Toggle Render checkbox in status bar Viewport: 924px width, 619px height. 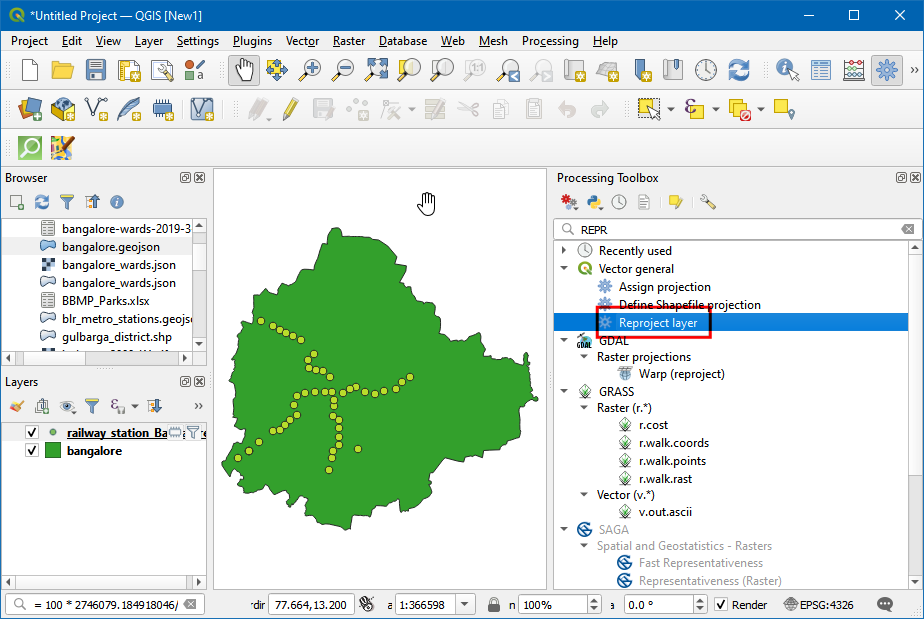coord(722,604)
